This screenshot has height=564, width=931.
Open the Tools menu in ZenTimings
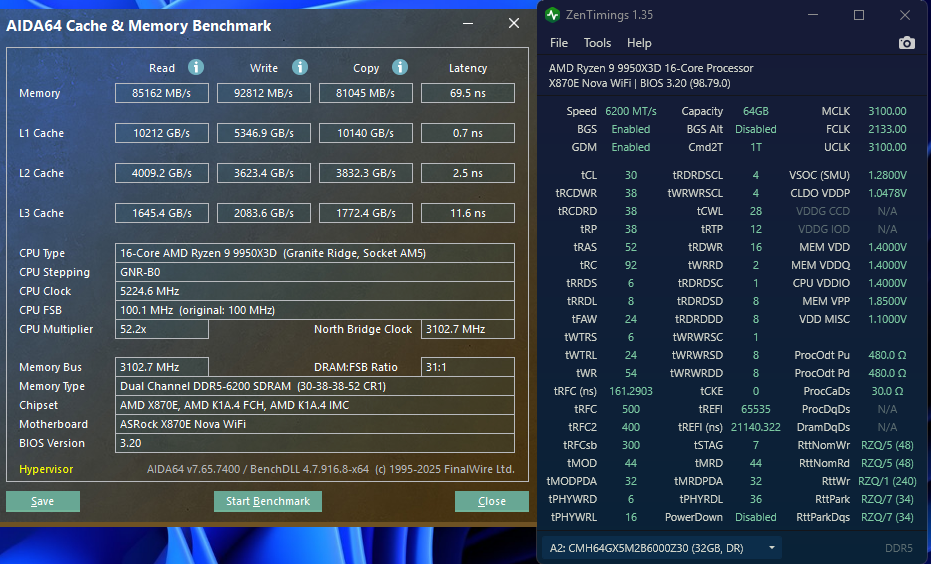click(x=597, y=43)
